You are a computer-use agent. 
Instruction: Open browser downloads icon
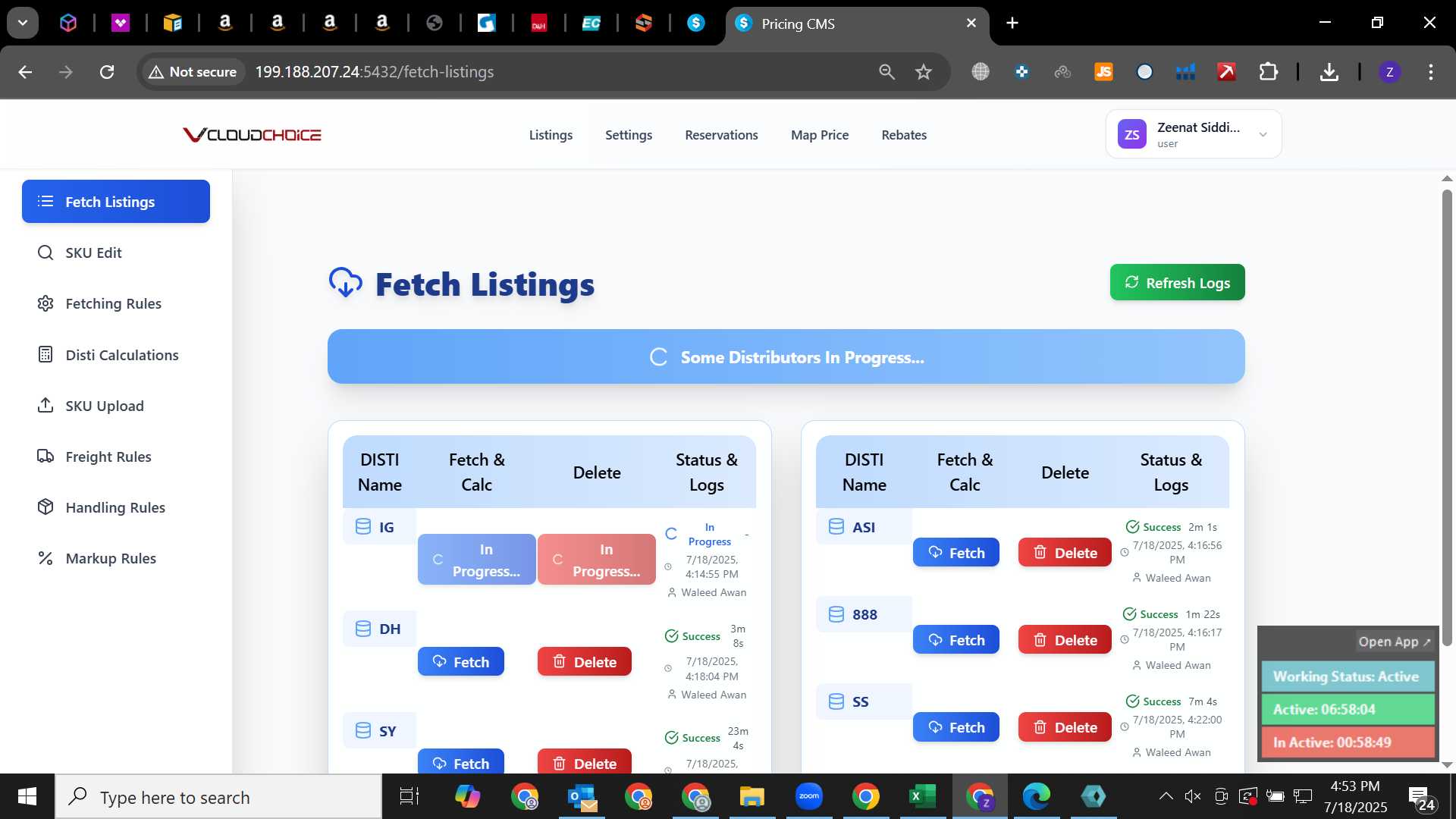pos(1329,72)
